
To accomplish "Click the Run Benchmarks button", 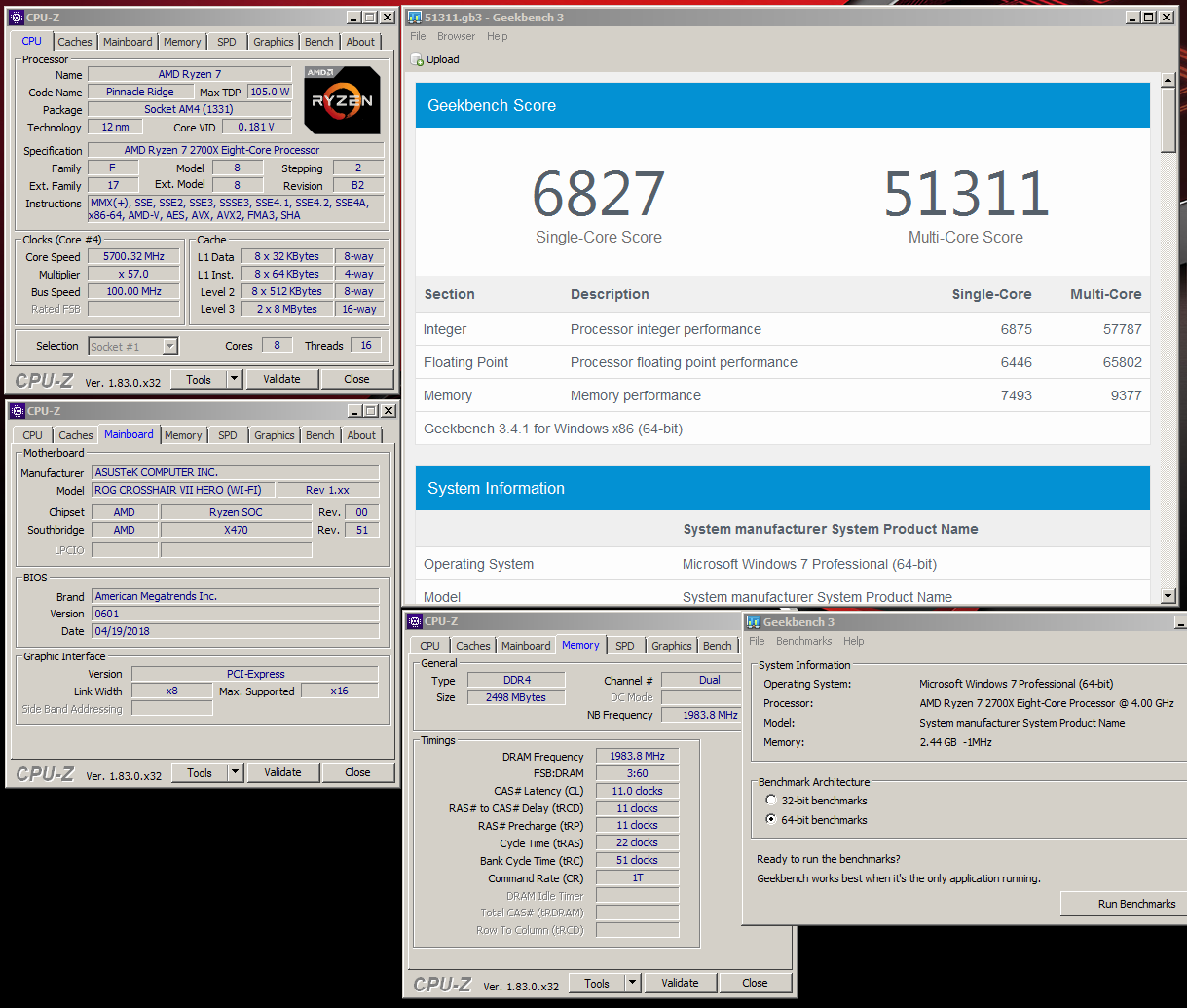I will click(1123, 904).
